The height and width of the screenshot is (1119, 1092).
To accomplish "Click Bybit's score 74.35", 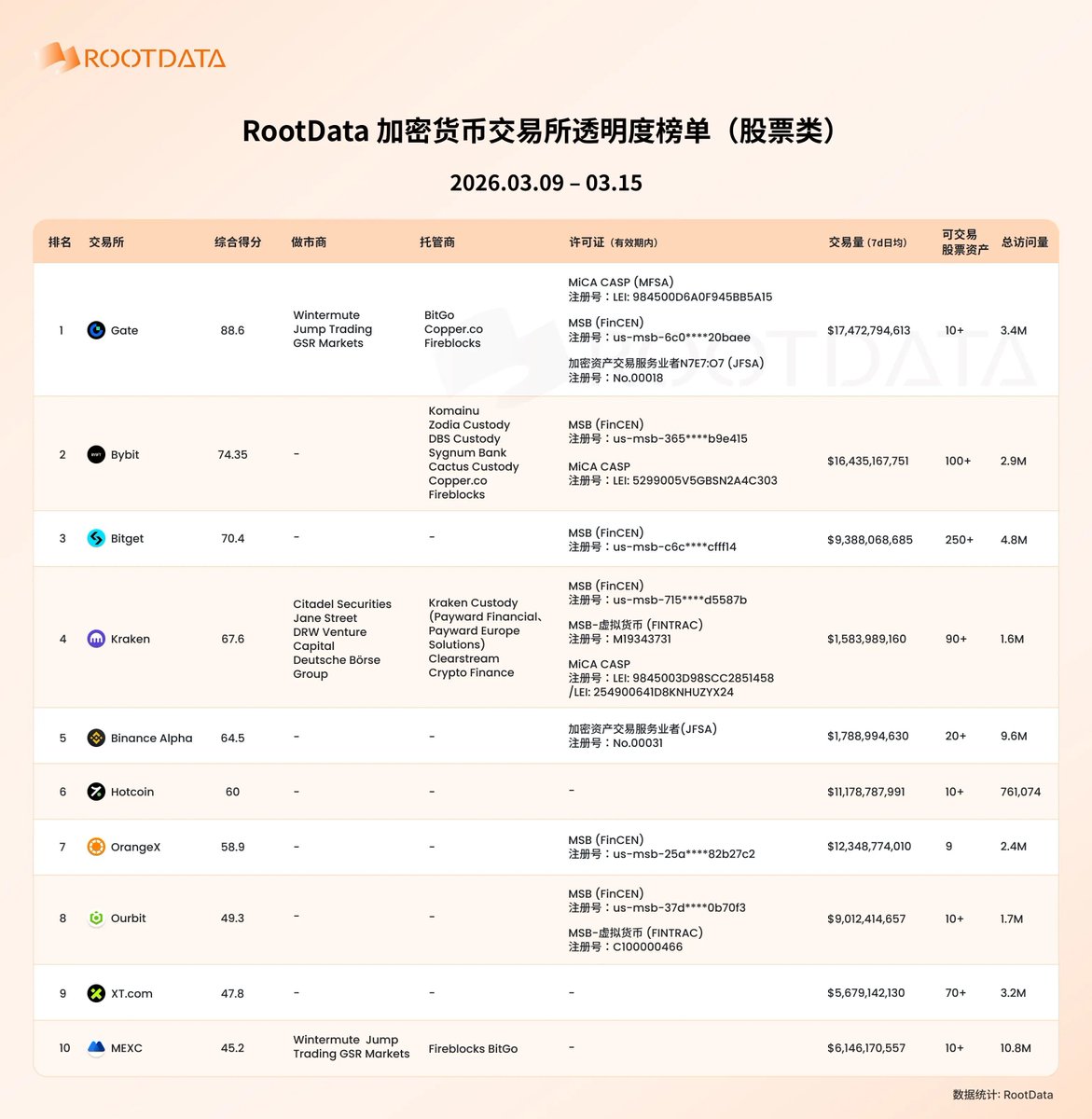I will click(x=233, y=455).
